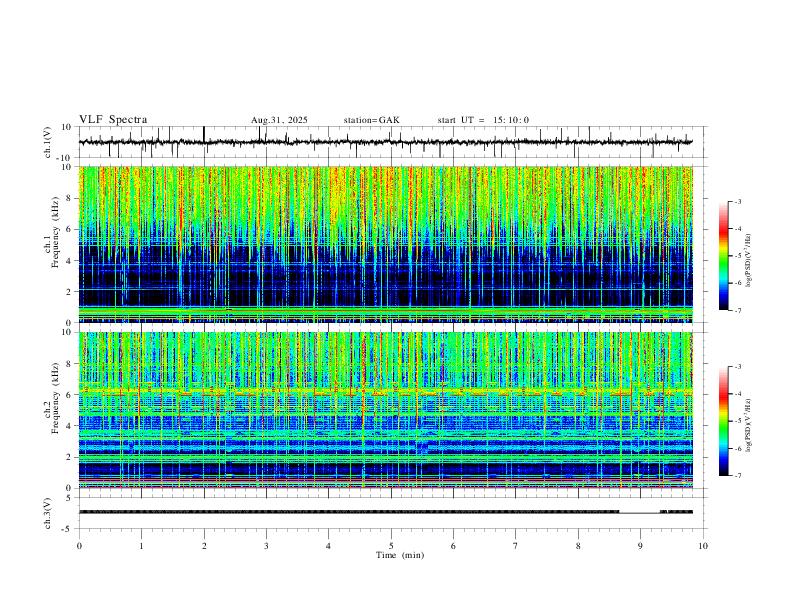Screen dimensions: 792x612
Task: Click the time axis tick label '0'
Action: 79,546
